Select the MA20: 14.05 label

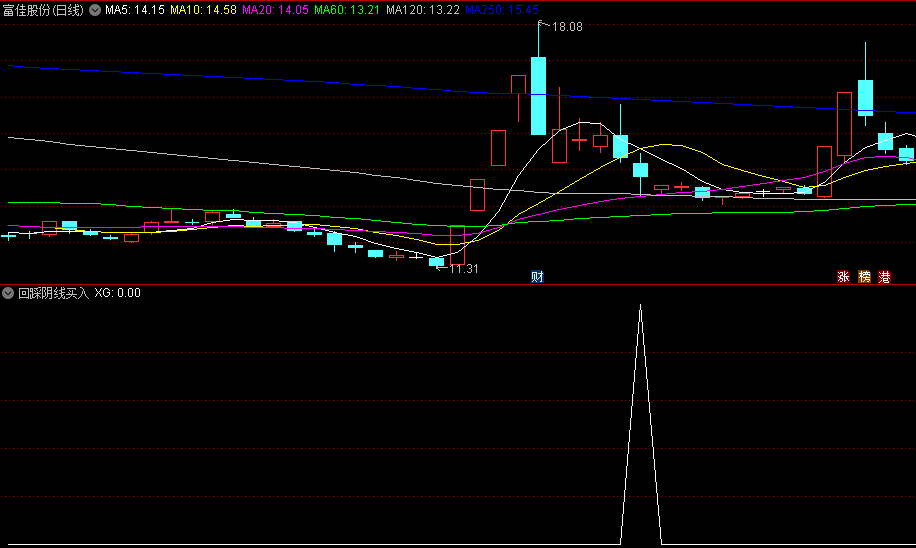275,10
